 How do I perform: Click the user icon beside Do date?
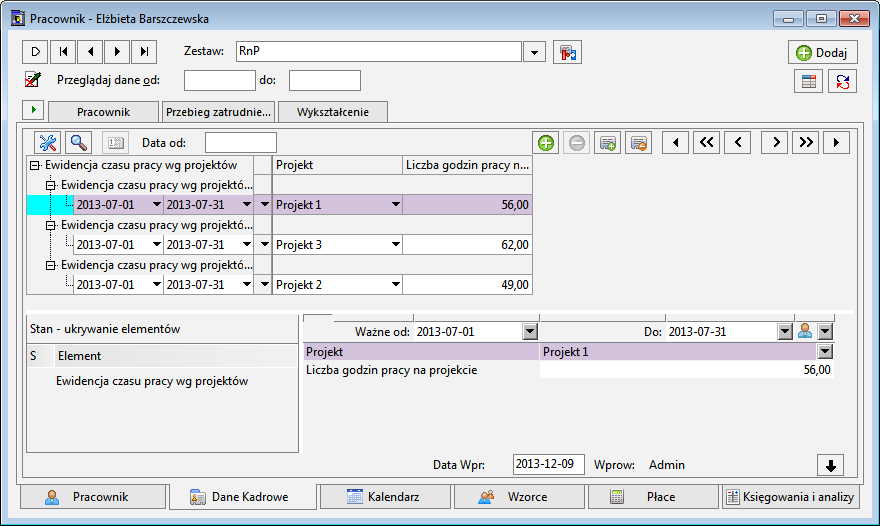[x=805, y=332]
